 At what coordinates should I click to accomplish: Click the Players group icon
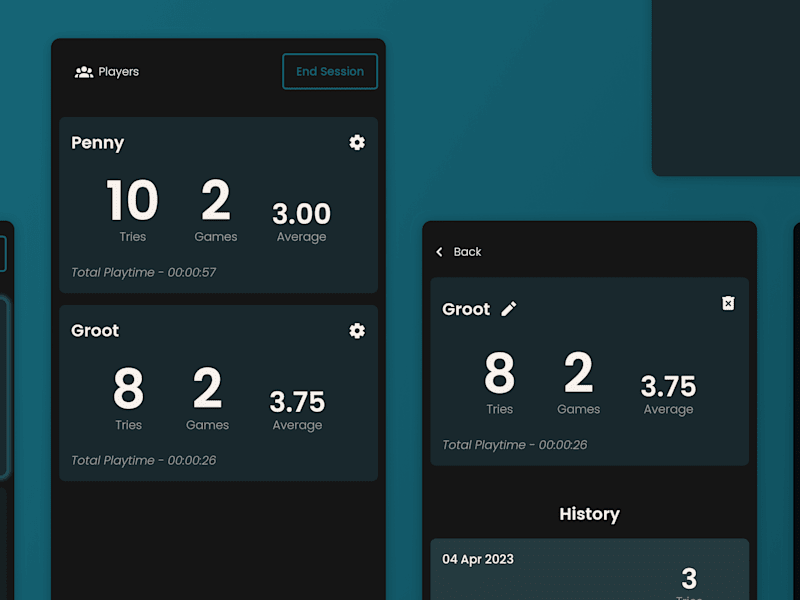click(x=84, y=72)
